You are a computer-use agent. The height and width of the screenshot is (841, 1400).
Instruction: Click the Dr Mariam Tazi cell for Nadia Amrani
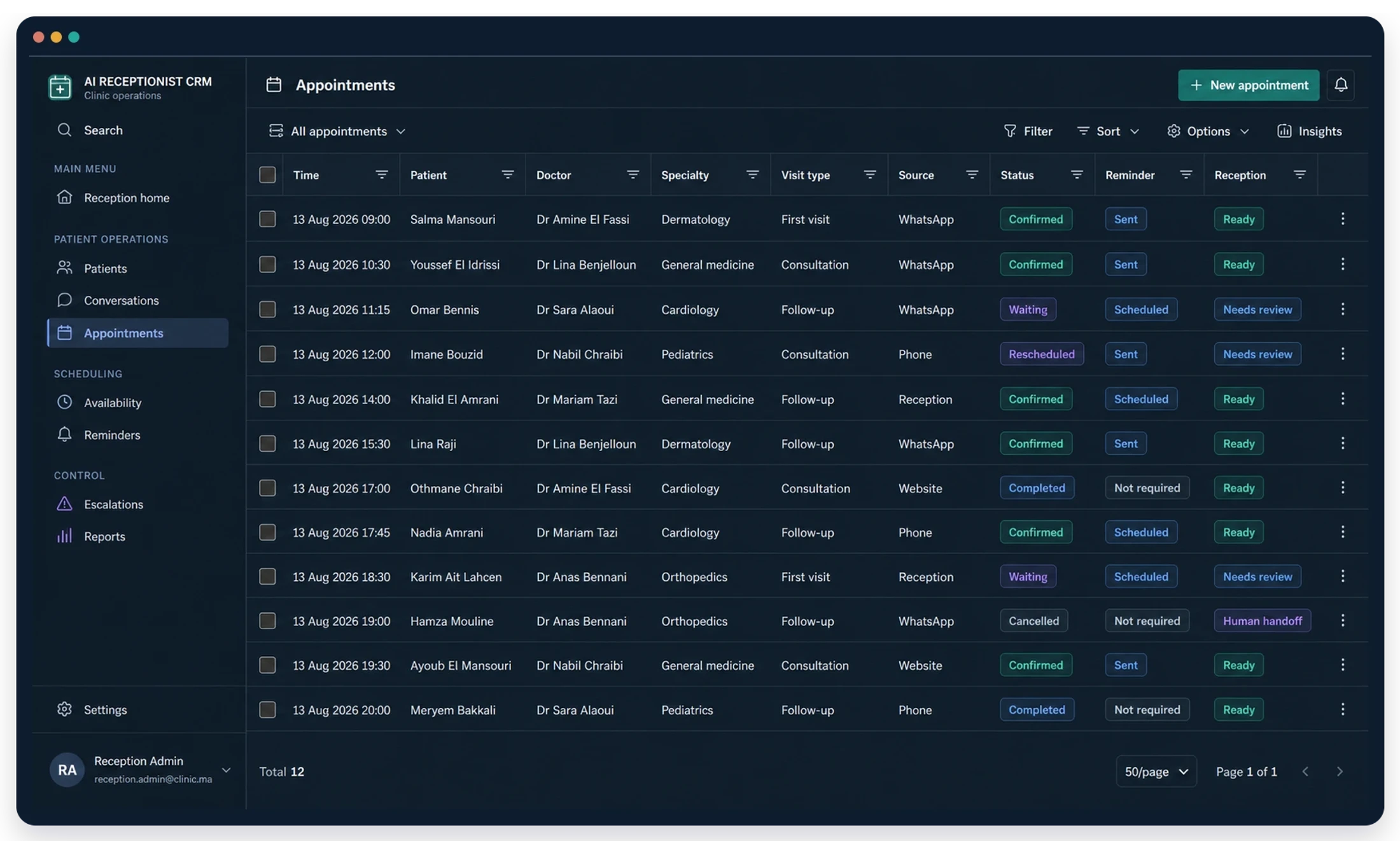577,532
